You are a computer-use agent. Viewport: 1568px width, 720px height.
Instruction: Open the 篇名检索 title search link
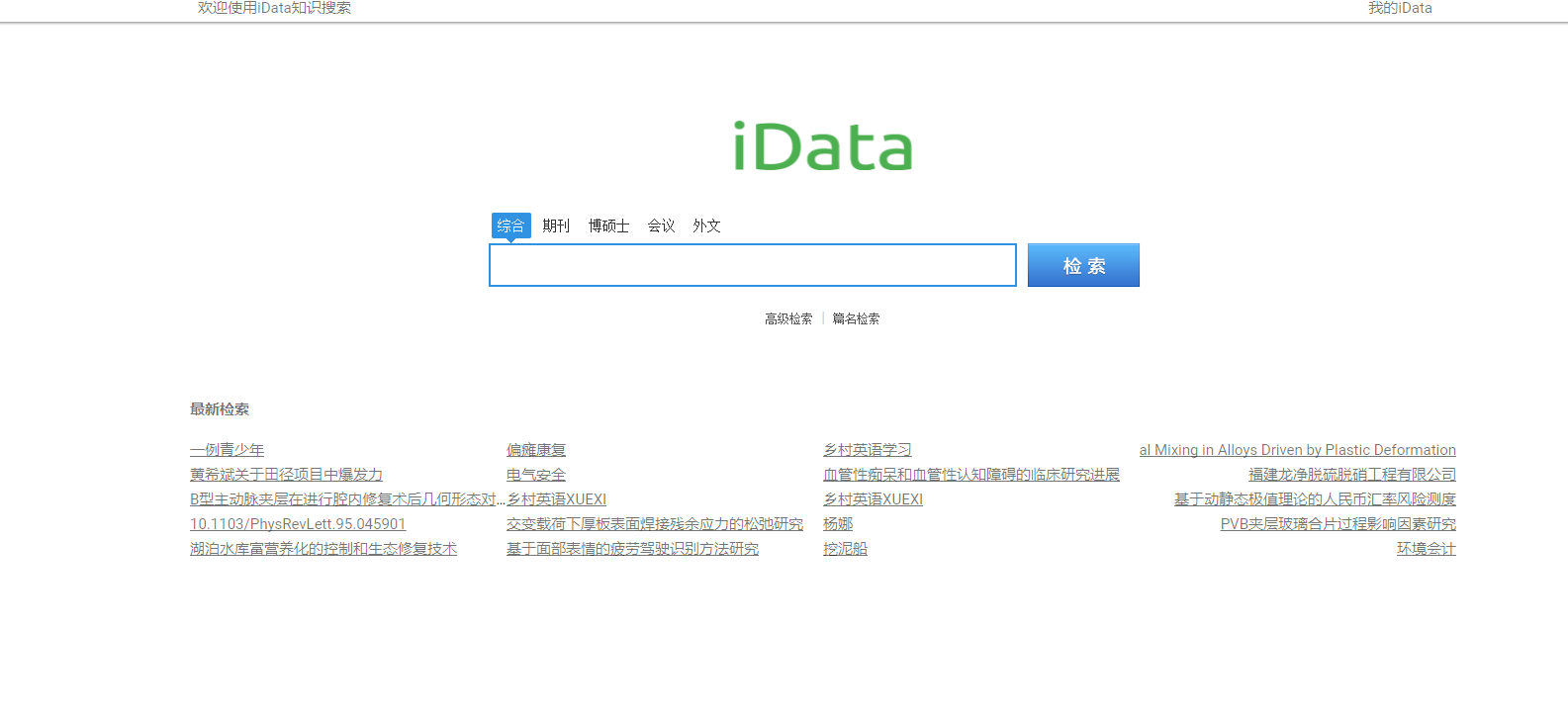856,318
